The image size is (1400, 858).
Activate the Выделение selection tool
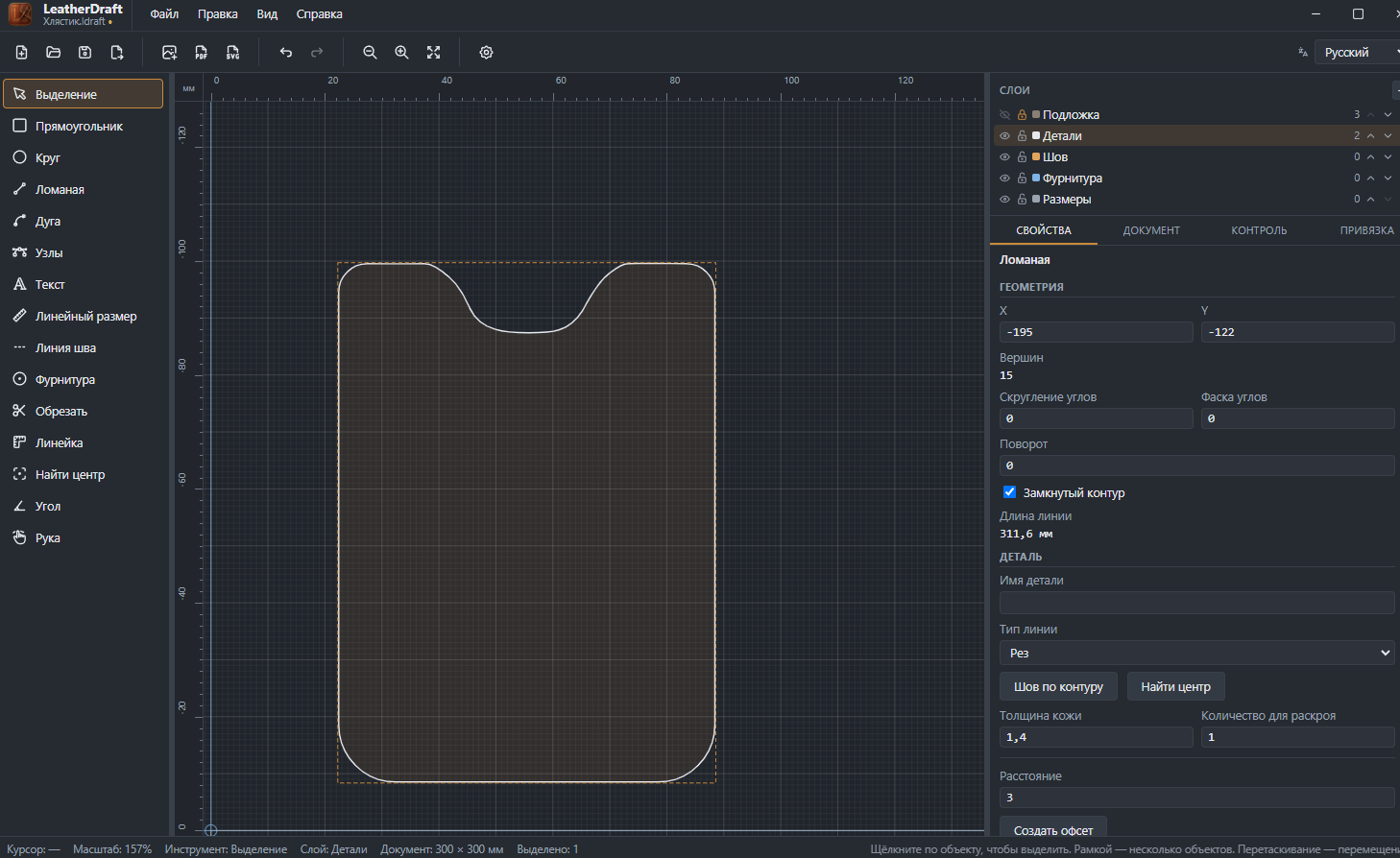84,94
